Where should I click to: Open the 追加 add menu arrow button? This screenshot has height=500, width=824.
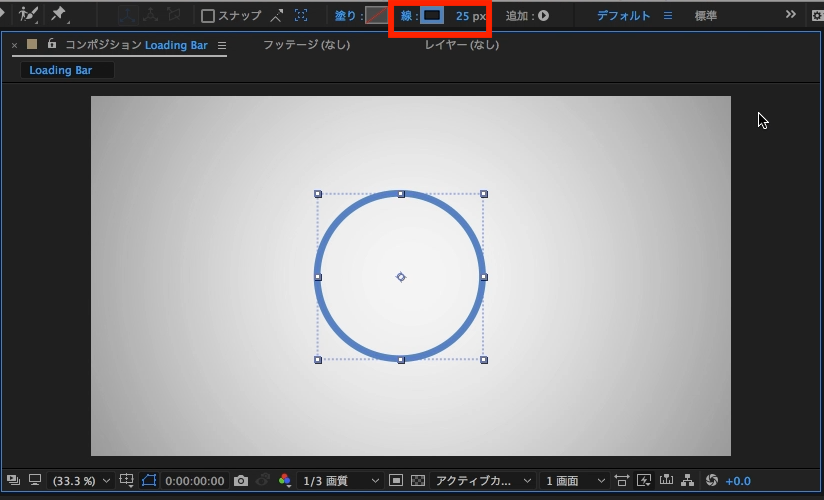tap(543, 16)
